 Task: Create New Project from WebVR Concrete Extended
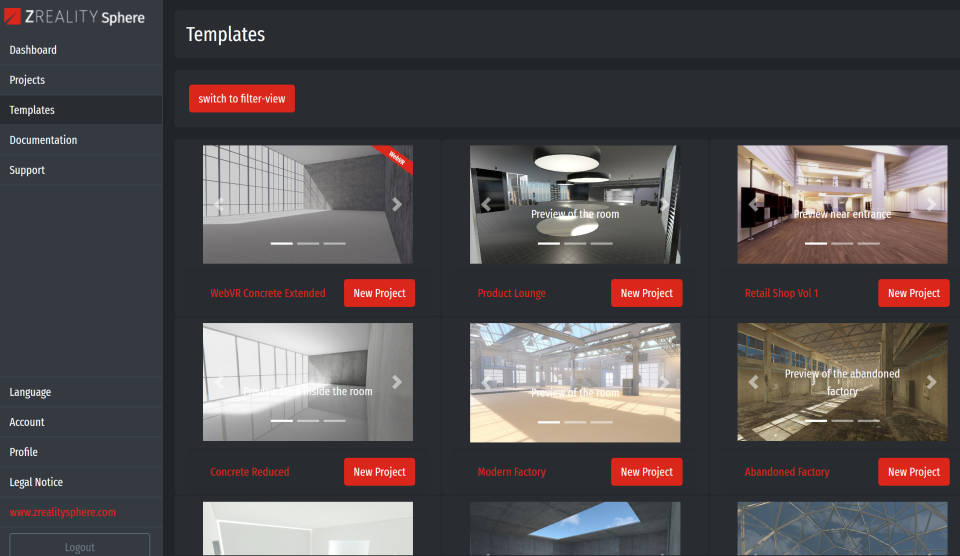[x=380, y=293]
